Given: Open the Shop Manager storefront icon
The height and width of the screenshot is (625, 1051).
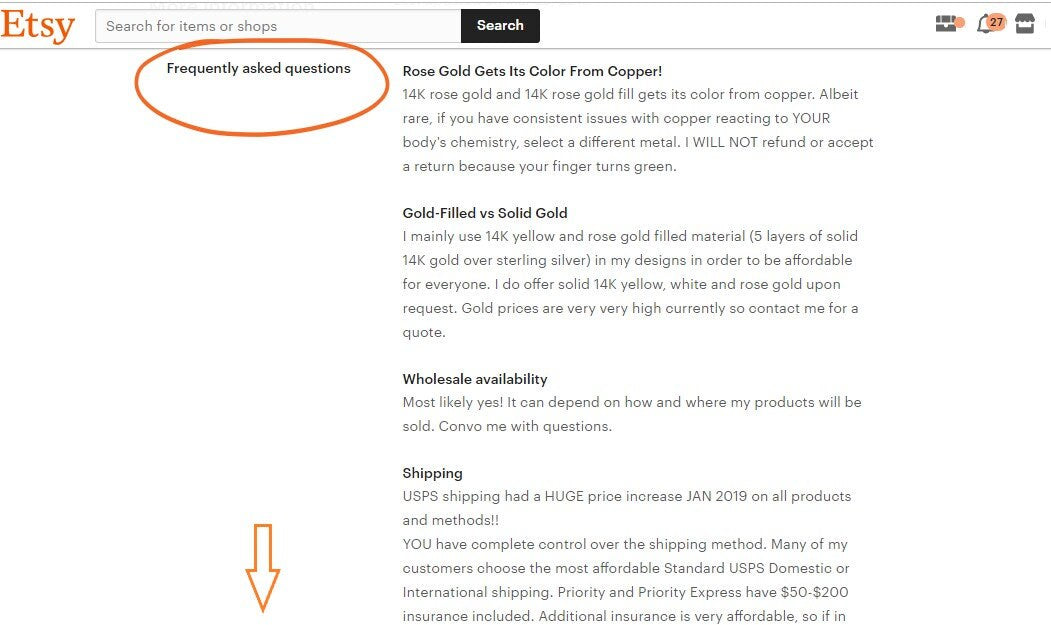Looking at the screenshot, I should click(x=1024, y=23).
